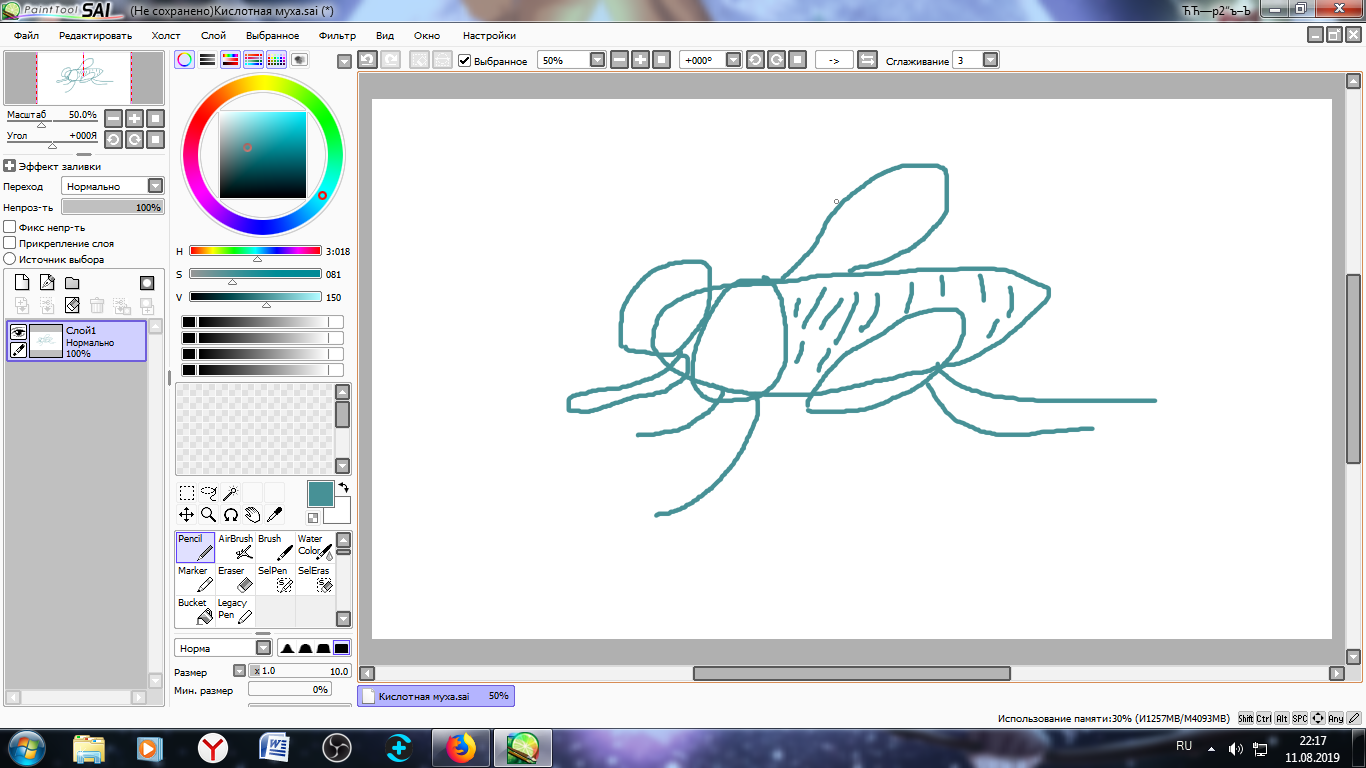Viewport: 1366px width, 768px height.
Task: Toggle the RGB slider panel
Action: point(208,60)
